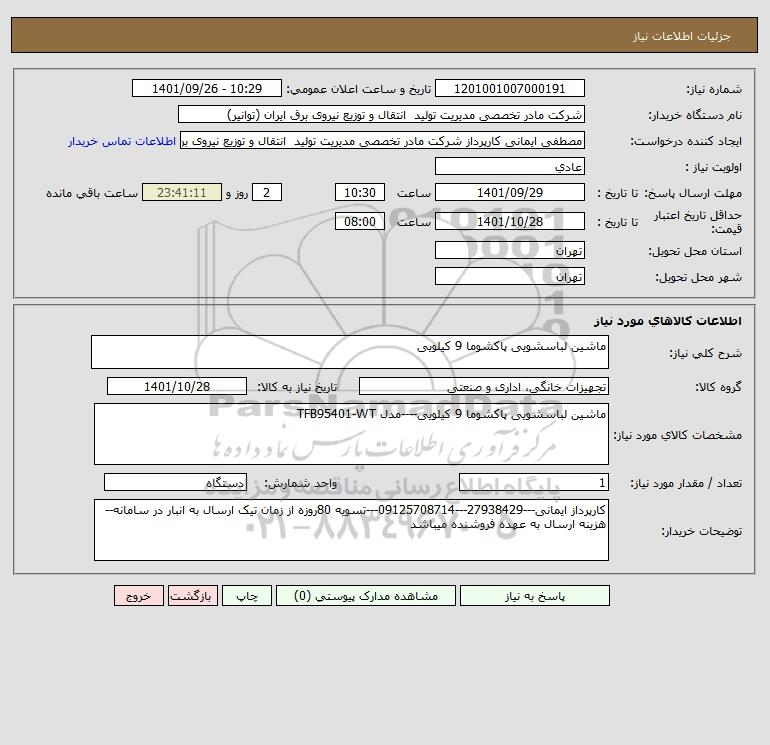This screenshot has height=745, width=770.
Task: Click the شهر محل تحویل field تهران
Action: [x=510, y=276]
